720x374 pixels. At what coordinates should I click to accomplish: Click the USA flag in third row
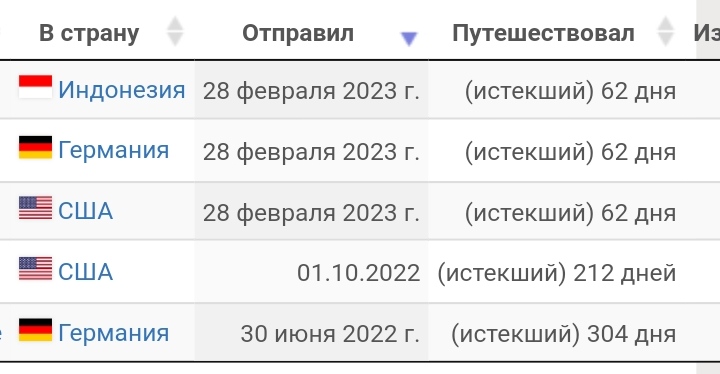(35, 208)
